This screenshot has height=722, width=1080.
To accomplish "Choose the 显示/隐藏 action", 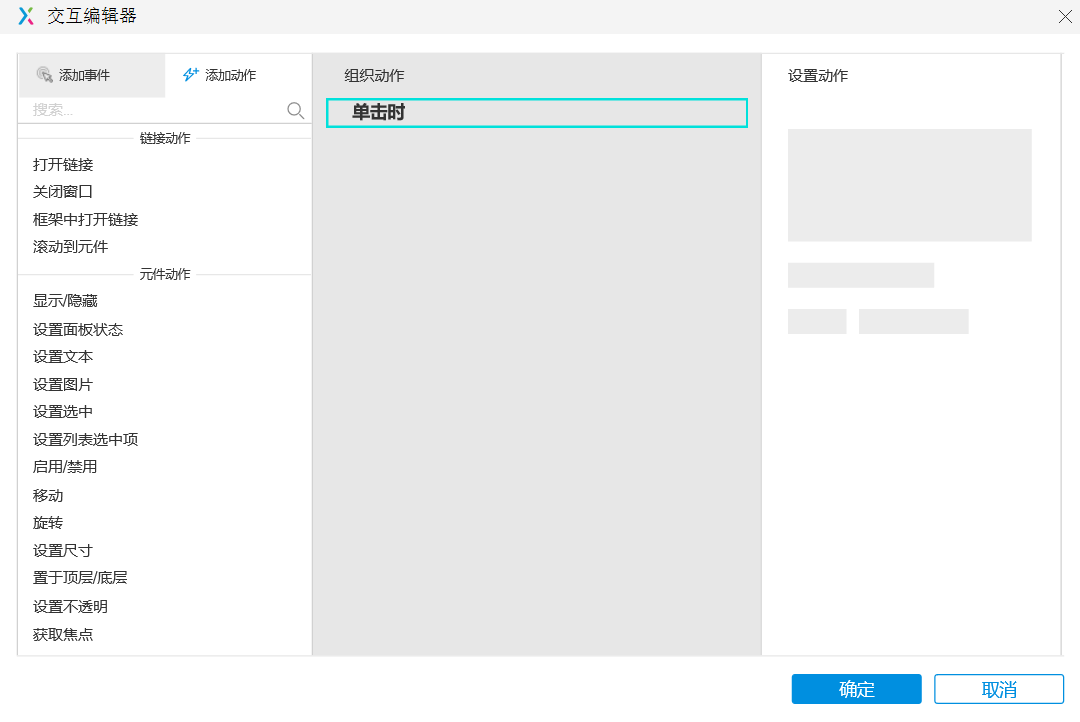I will (65, 301).
